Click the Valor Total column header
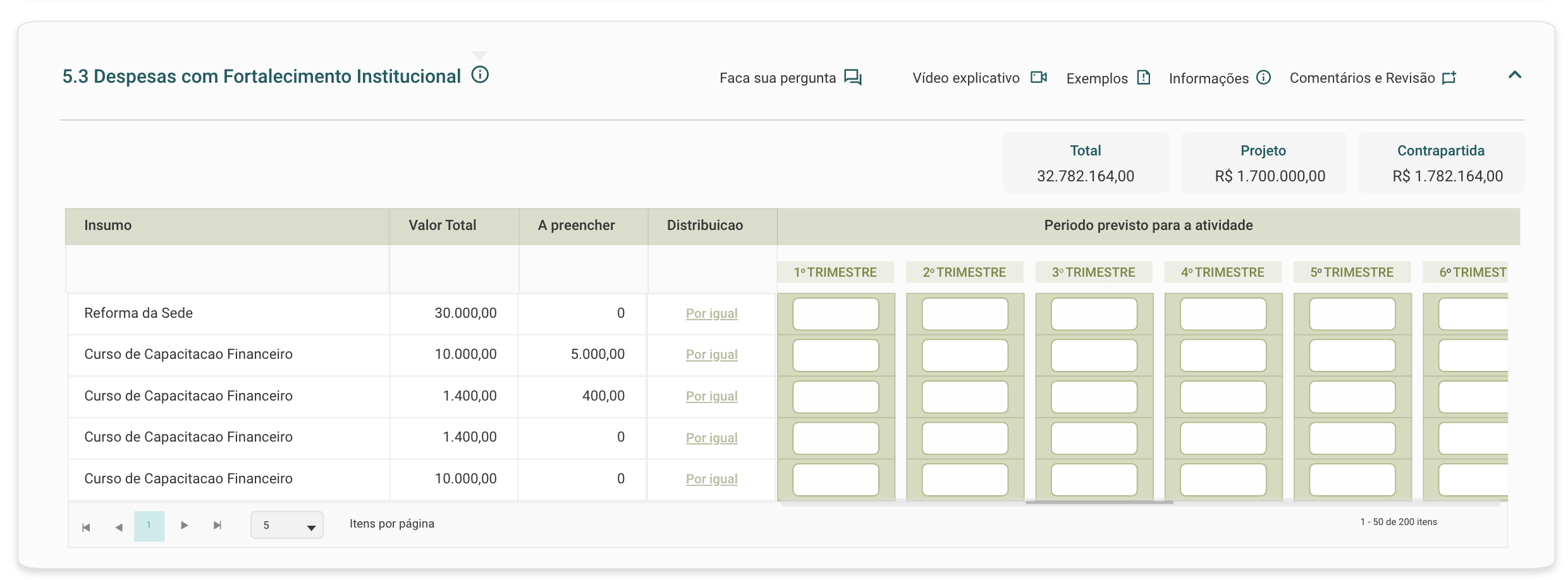The width and height of the screenshot is (1568, 580). click(442, 226)
